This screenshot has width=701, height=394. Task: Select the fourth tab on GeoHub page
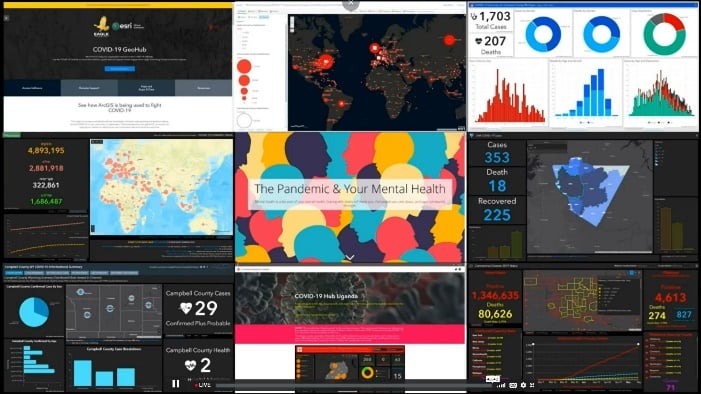click(203, 88)
